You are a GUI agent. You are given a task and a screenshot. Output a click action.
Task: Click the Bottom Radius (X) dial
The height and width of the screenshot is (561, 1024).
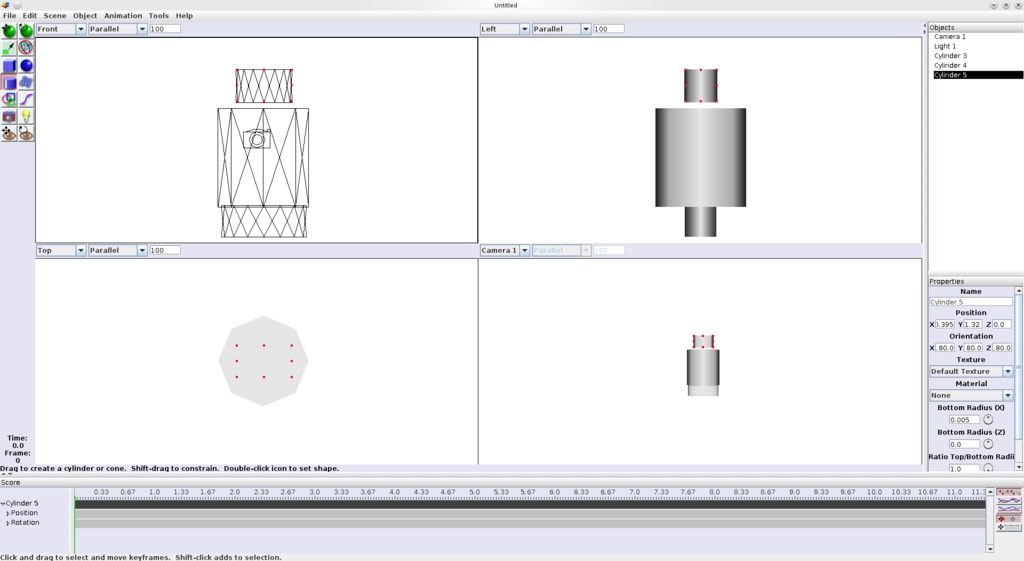pos(988,420)
